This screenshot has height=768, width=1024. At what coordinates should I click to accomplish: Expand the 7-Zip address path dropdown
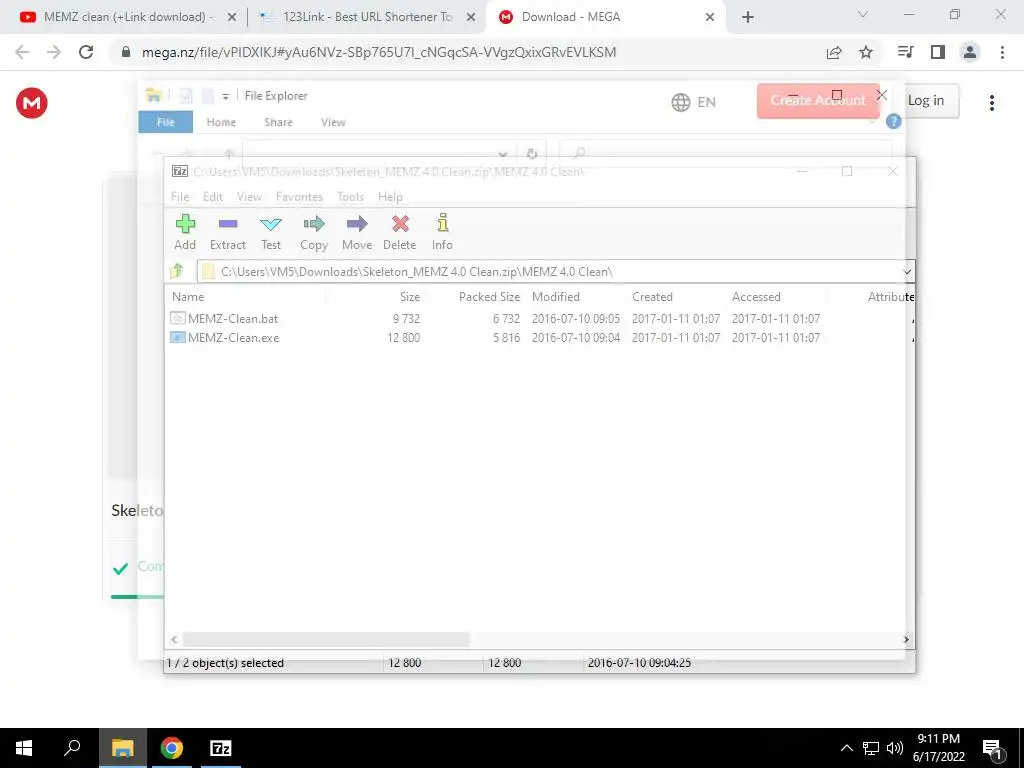coord(906,272)
